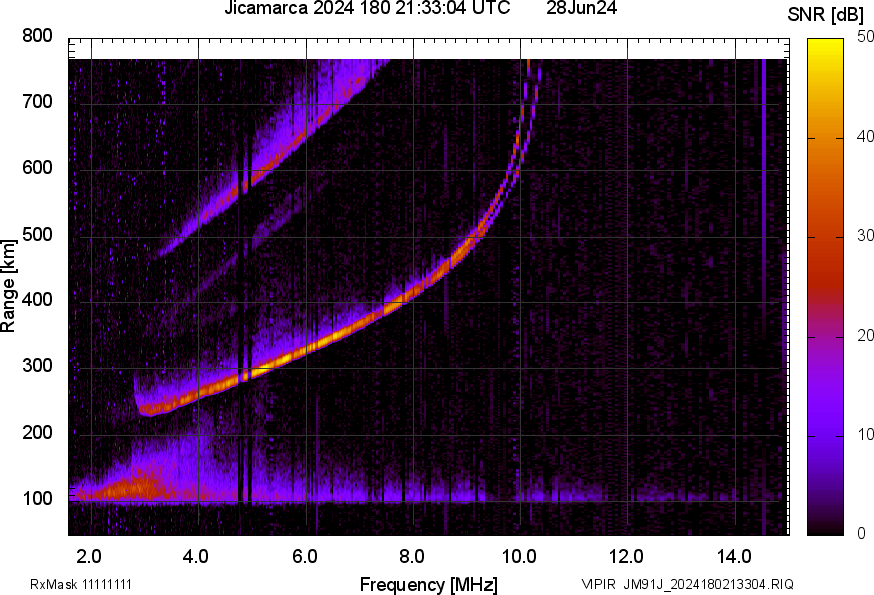Click the 'SNR [dB]' colorbar title

825,15
